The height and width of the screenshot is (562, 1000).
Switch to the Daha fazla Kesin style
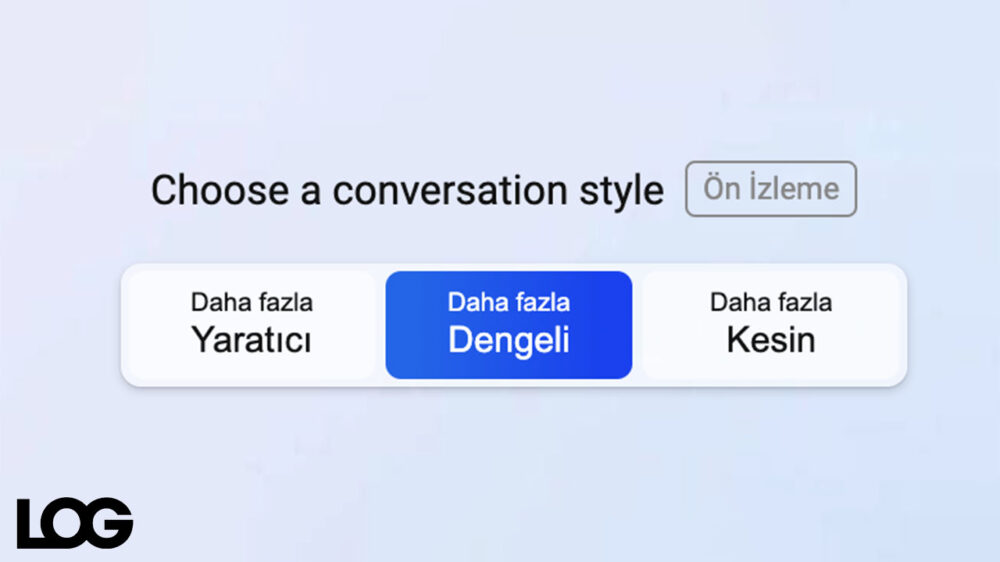pyautogui.click(x=770, y=325)
